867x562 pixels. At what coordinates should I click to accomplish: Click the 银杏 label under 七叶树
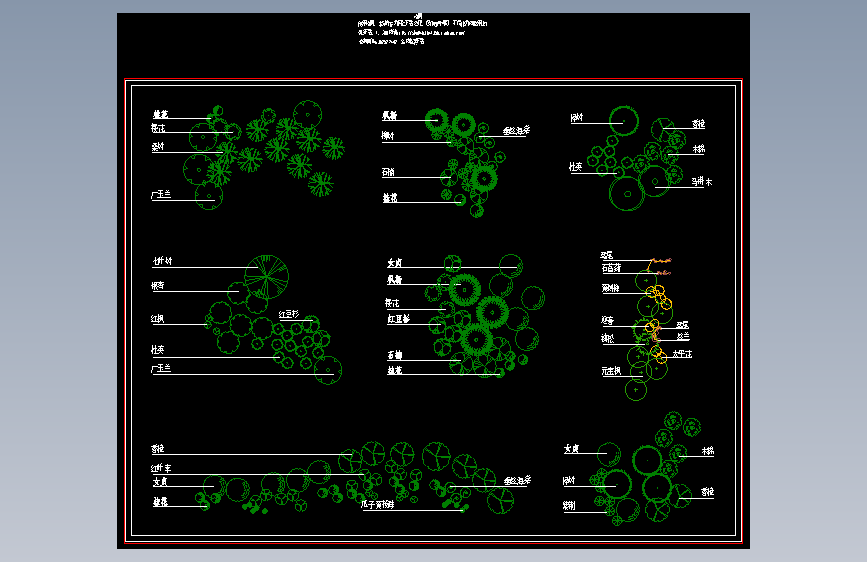click(158, 285)
